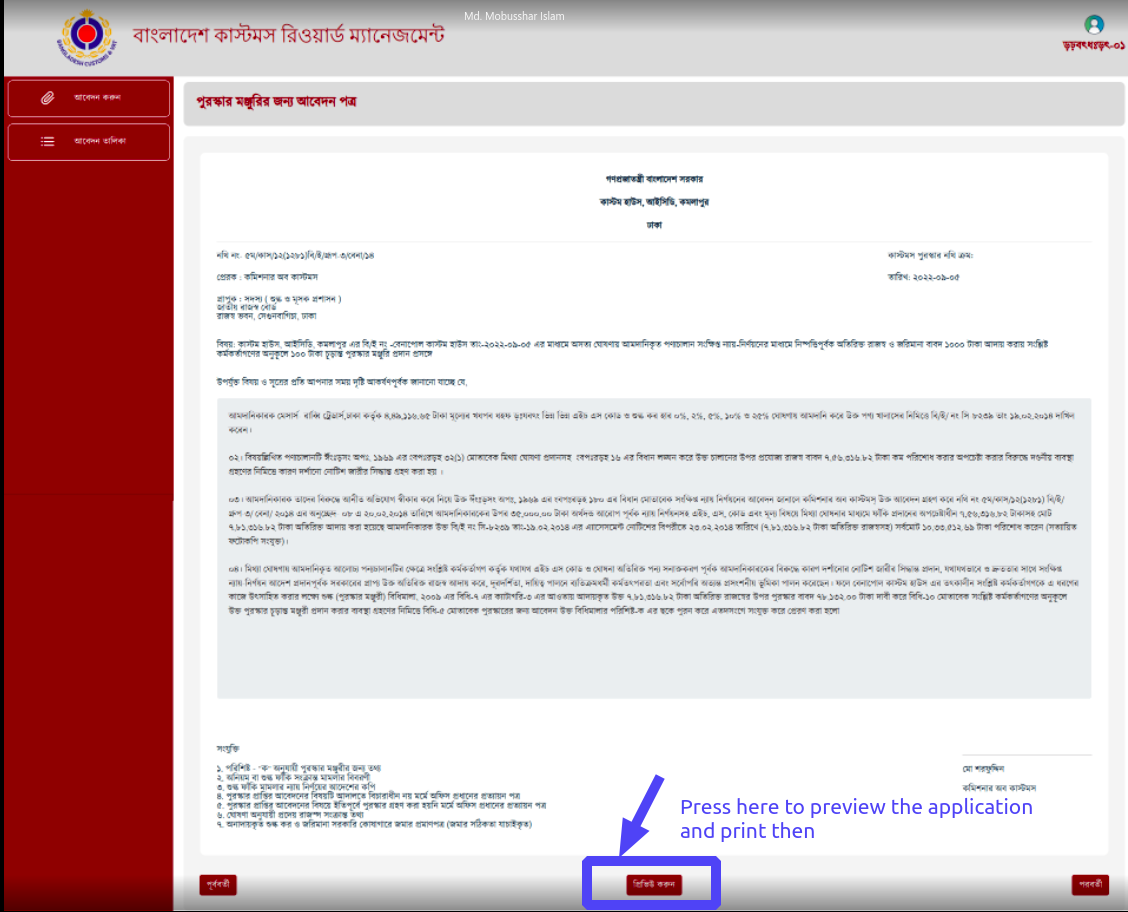Click the গণপ্রজাতন্ত্রী বাংলাদেশ সরকার heading
This screenshot has width=1128, height=912.
[654, 178]
